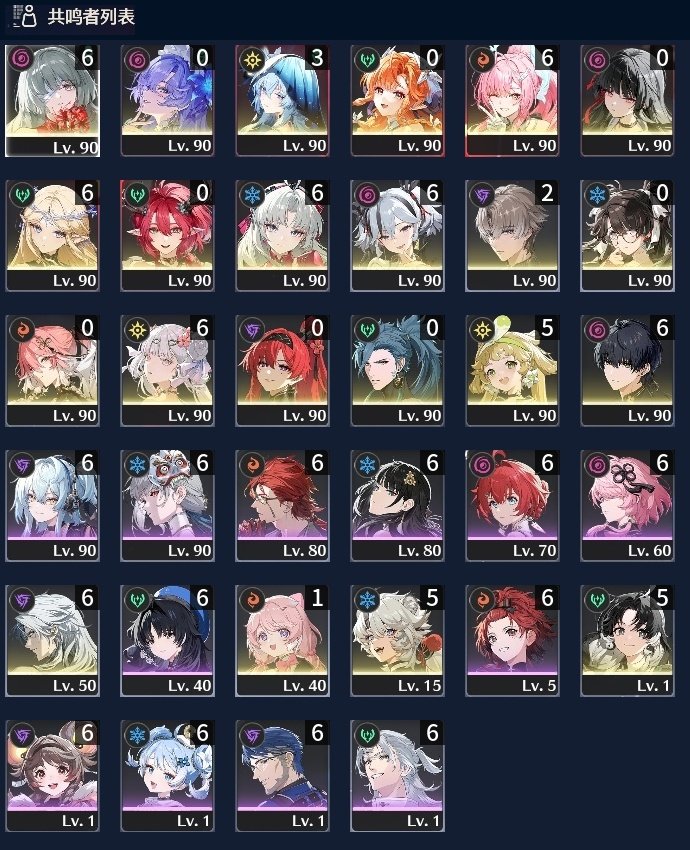This screenshot has height=850, width=690.
Task: Click the Glacio icon on the glasses-wearing resonator
Action: point(597,195)
